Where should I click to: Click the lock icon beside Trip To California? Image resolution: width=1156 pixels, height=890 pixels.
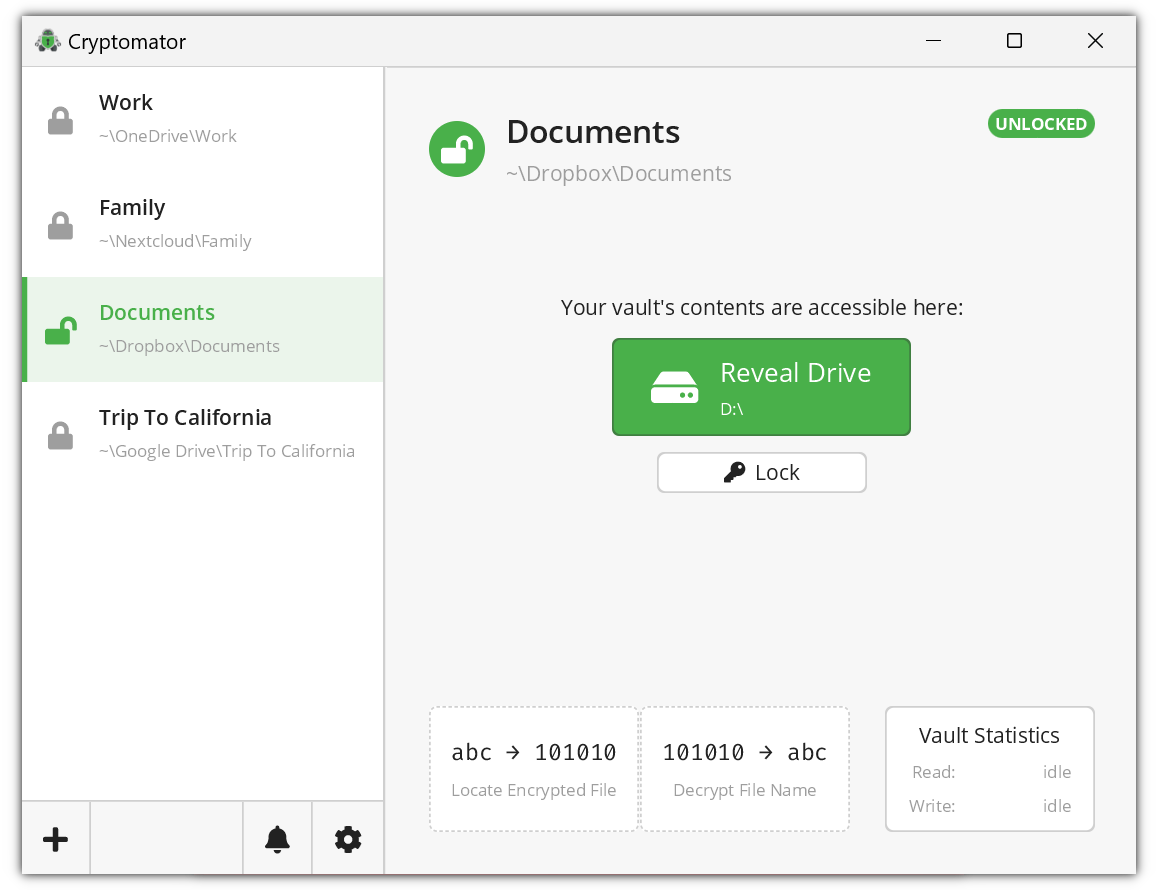click(60, 435)
